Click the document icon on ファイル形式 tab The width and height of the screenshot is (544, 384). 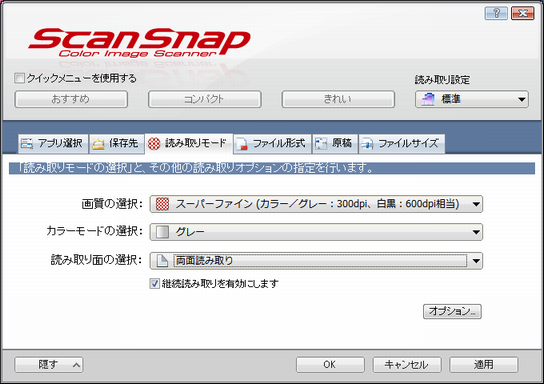tap(242, 144)
